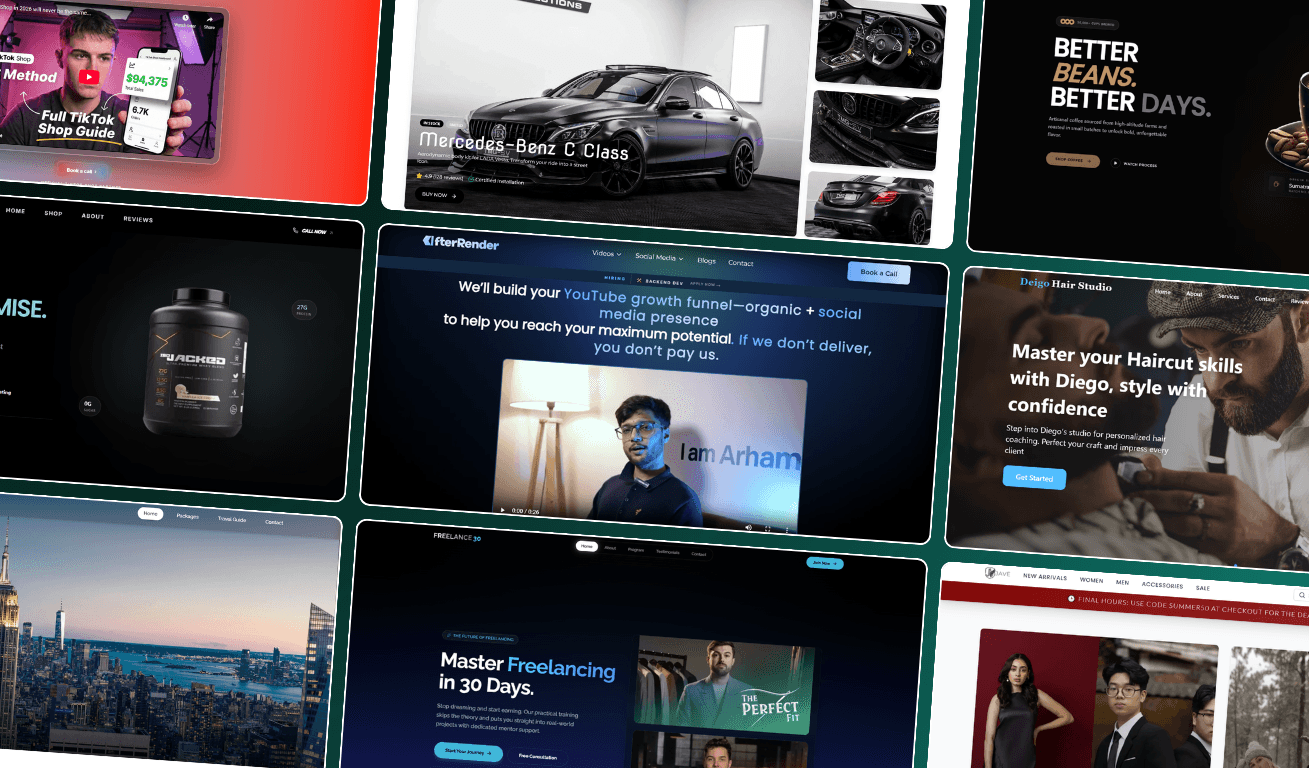Click the search icon on fashion store

click(x=1301, y=595)
